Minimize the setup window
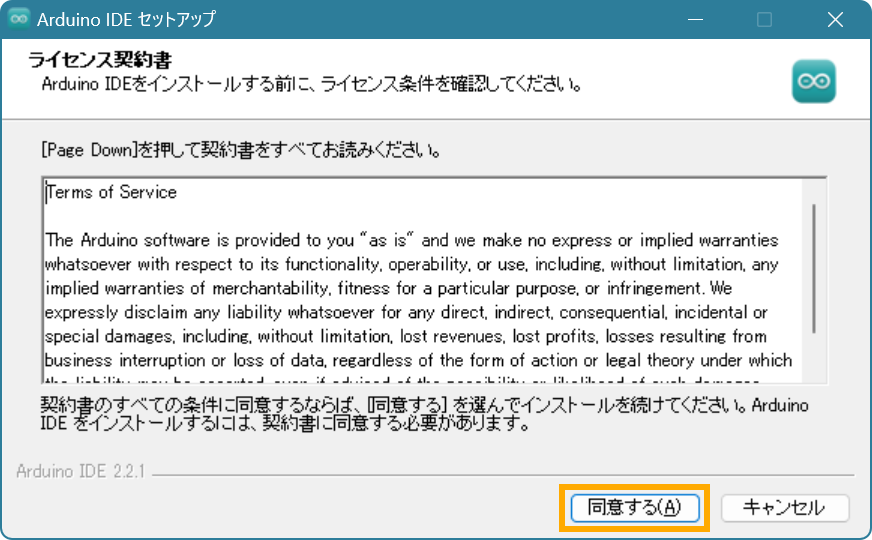 pyautogui.click(x=695, y=19)
